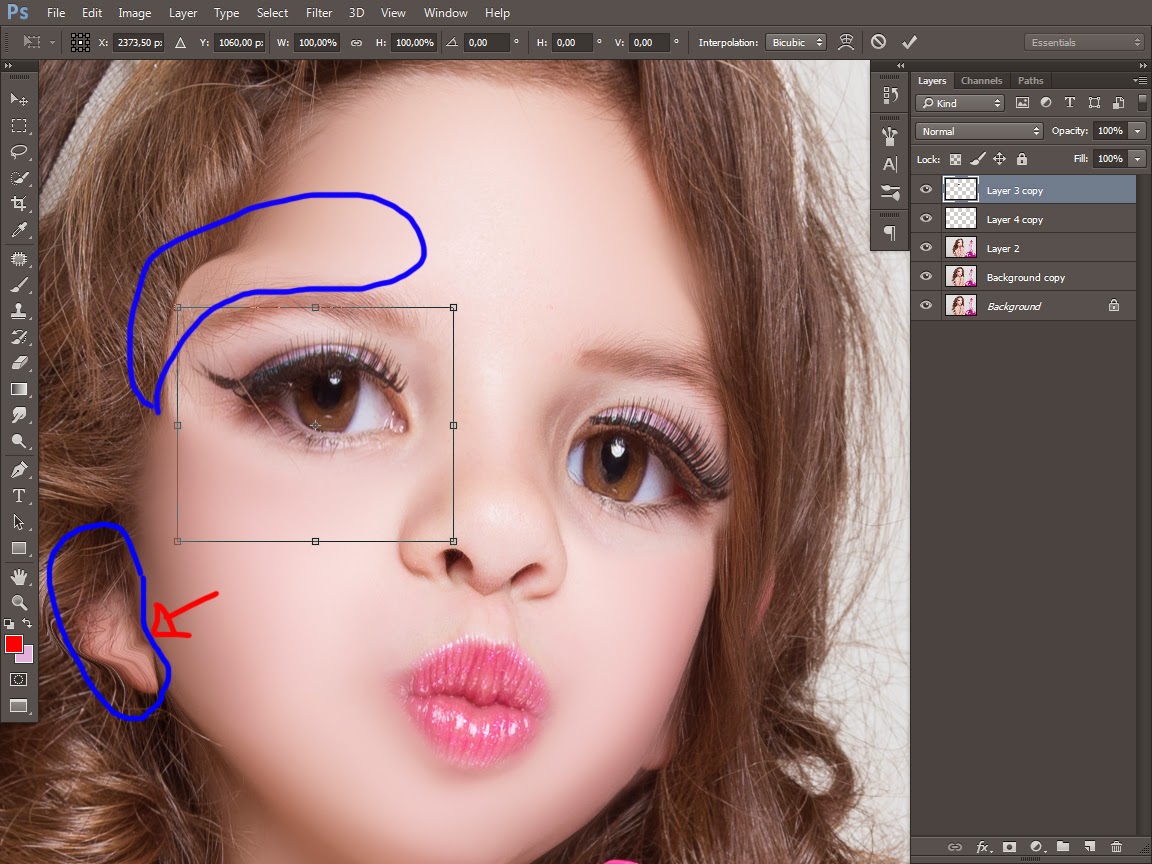Select the Gradient tool
The height and width of the screenshot is (864, 1152).
pos(19,389)
